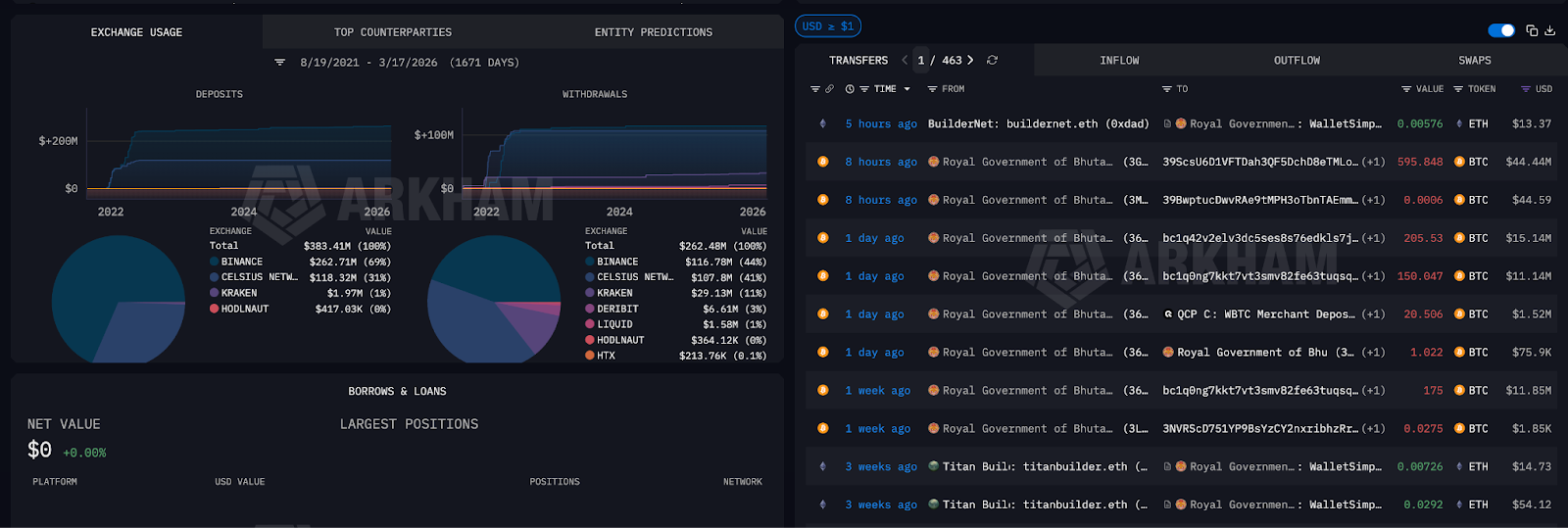1568x528 pixels.
Task: Go to next transfers page
Action: click(970, 61)
